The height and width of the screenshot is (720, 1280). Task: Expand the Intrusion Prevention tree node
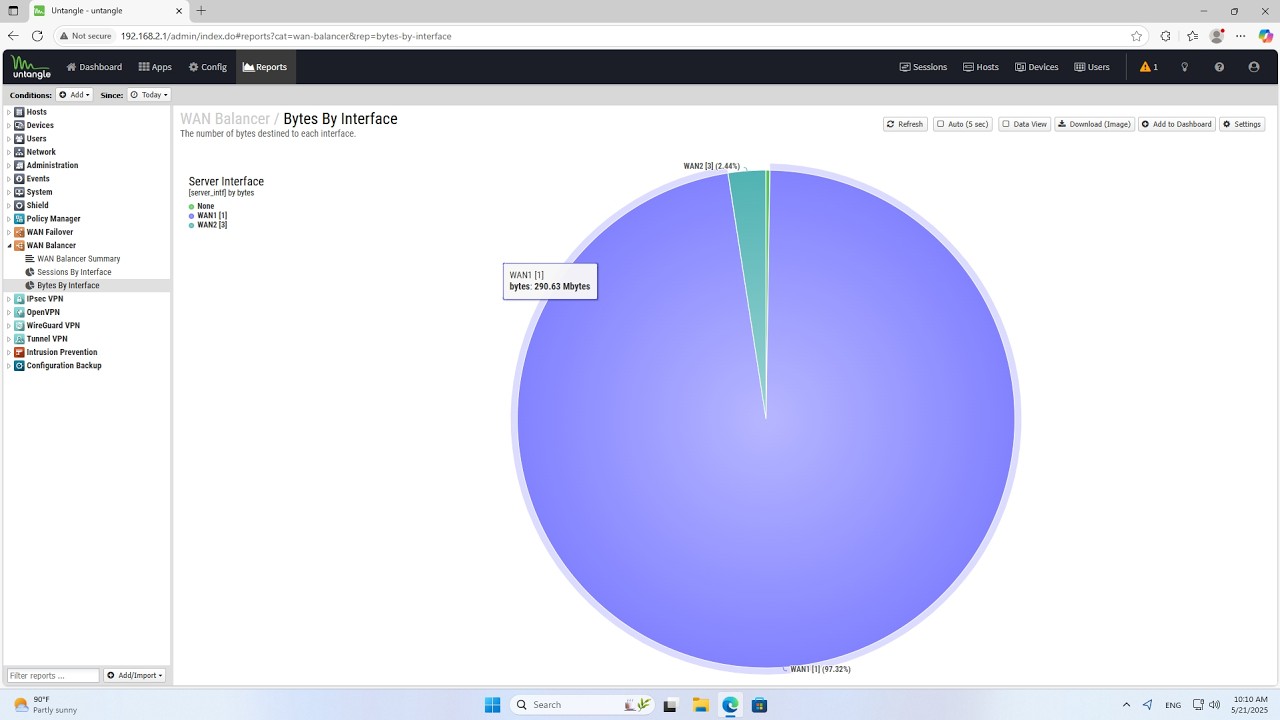tap(9, 352)
